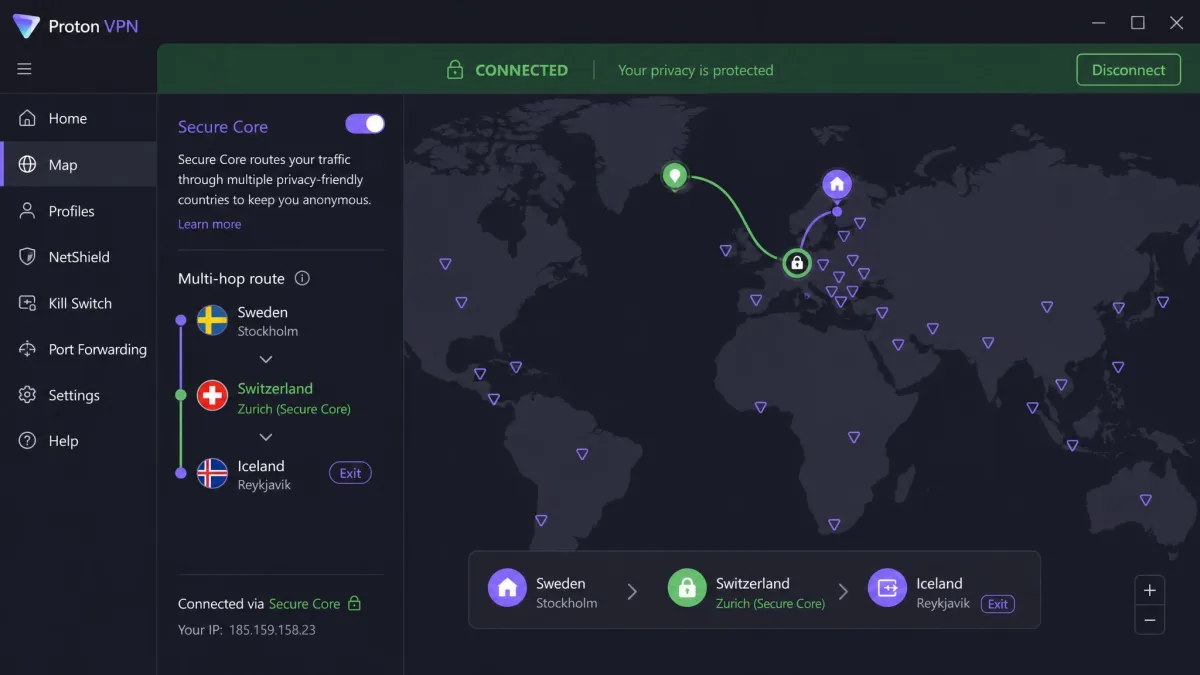Click the Secure Core link in connection status
Screen dimensions: 1200x675
pos(304,604)
